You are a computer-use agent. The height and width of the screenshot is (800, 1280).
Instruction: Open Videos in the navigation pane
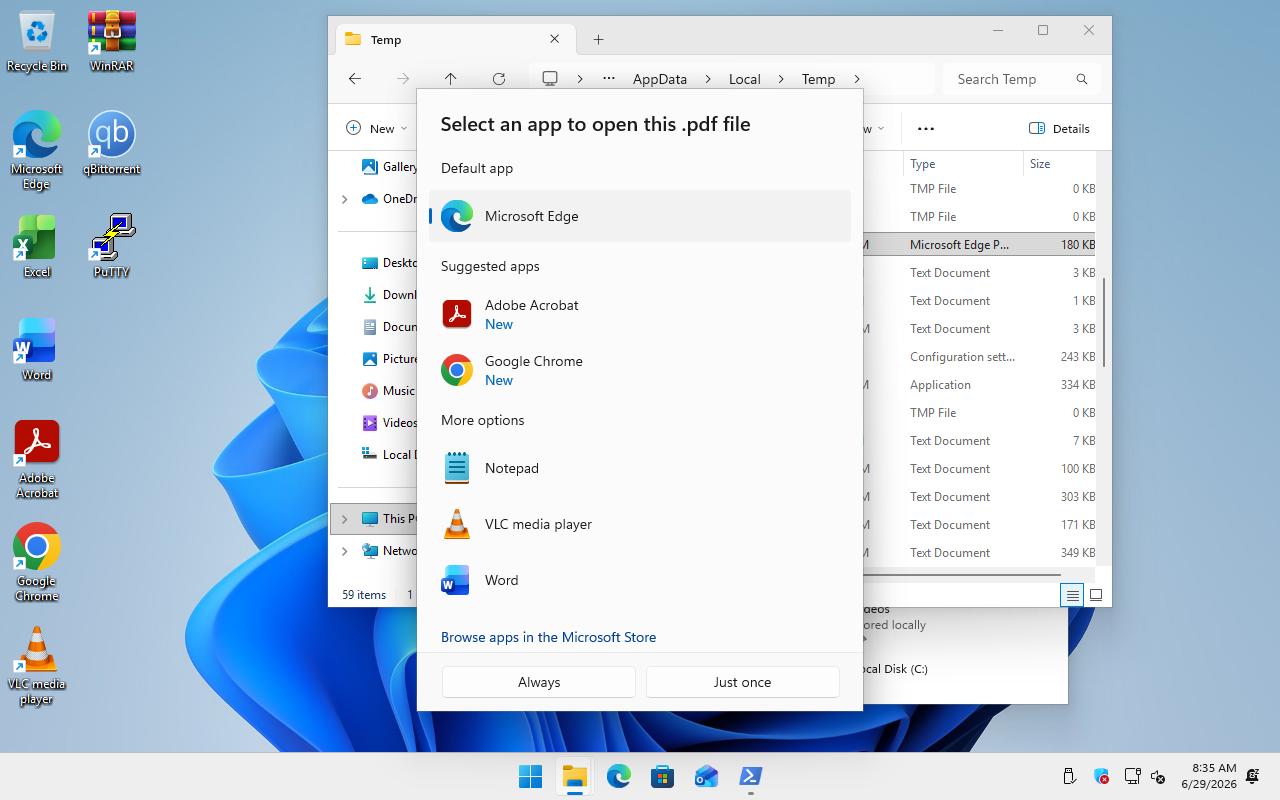(x=388, y=423)
